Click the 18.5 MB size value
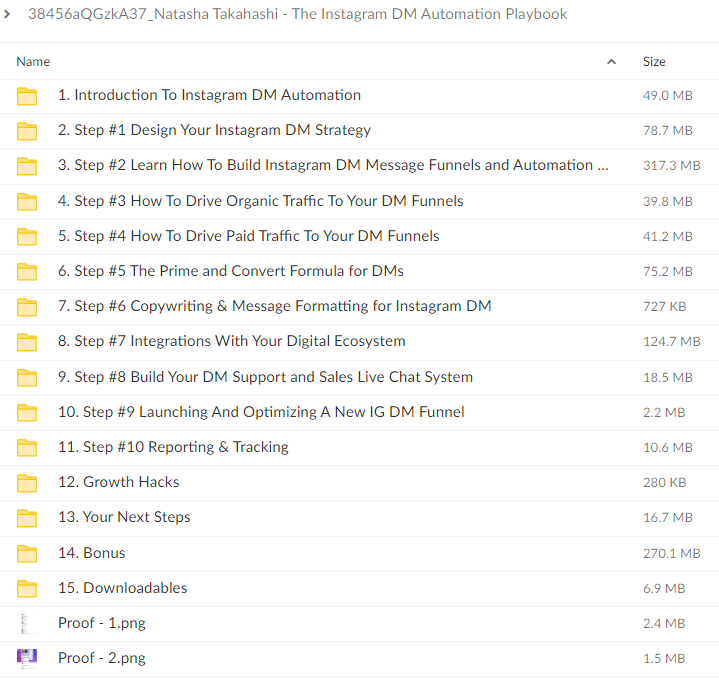Screen dimensions: 719x687 (668, 377)
